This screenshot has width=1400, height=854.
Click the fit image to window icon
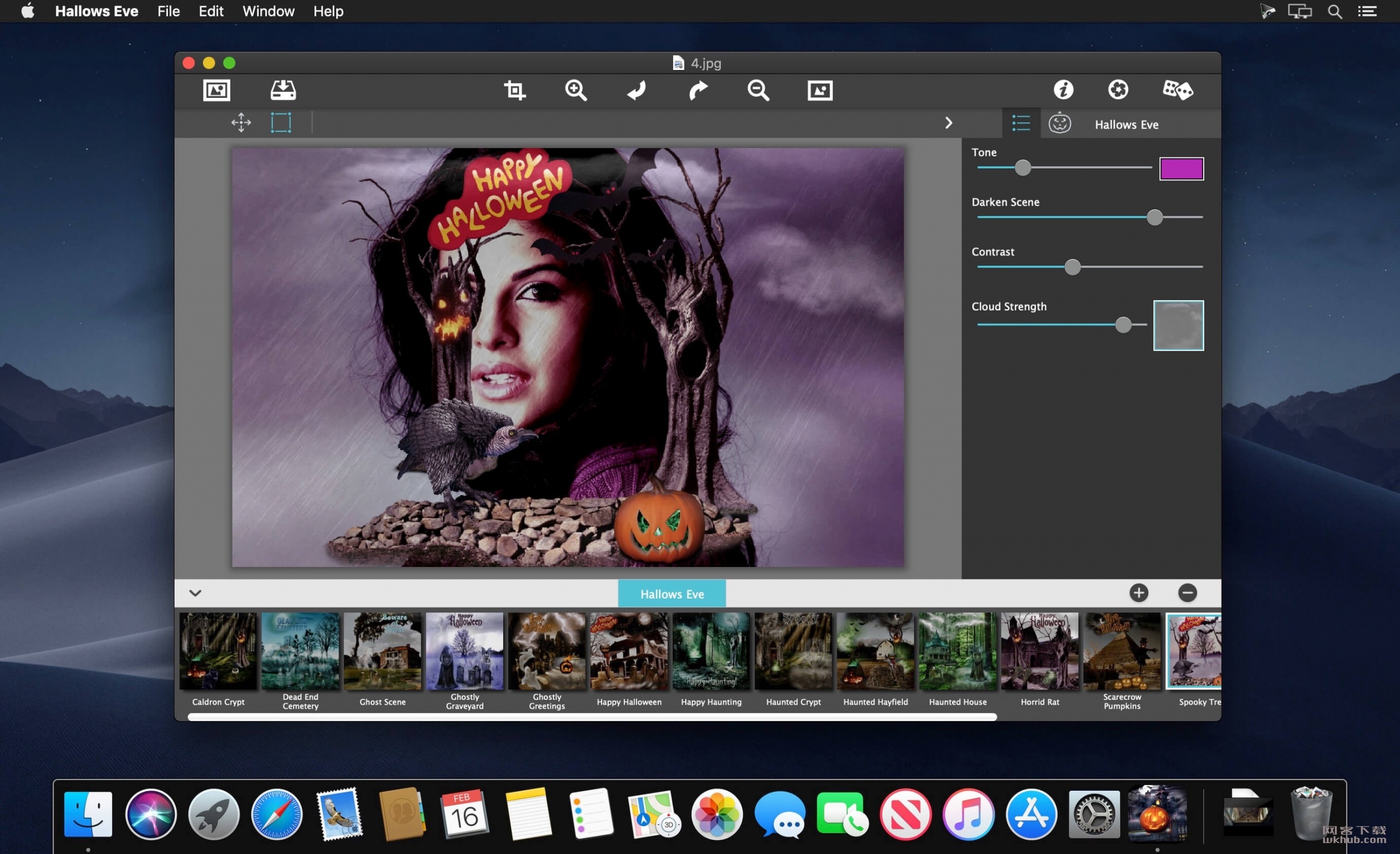point(820,90)
